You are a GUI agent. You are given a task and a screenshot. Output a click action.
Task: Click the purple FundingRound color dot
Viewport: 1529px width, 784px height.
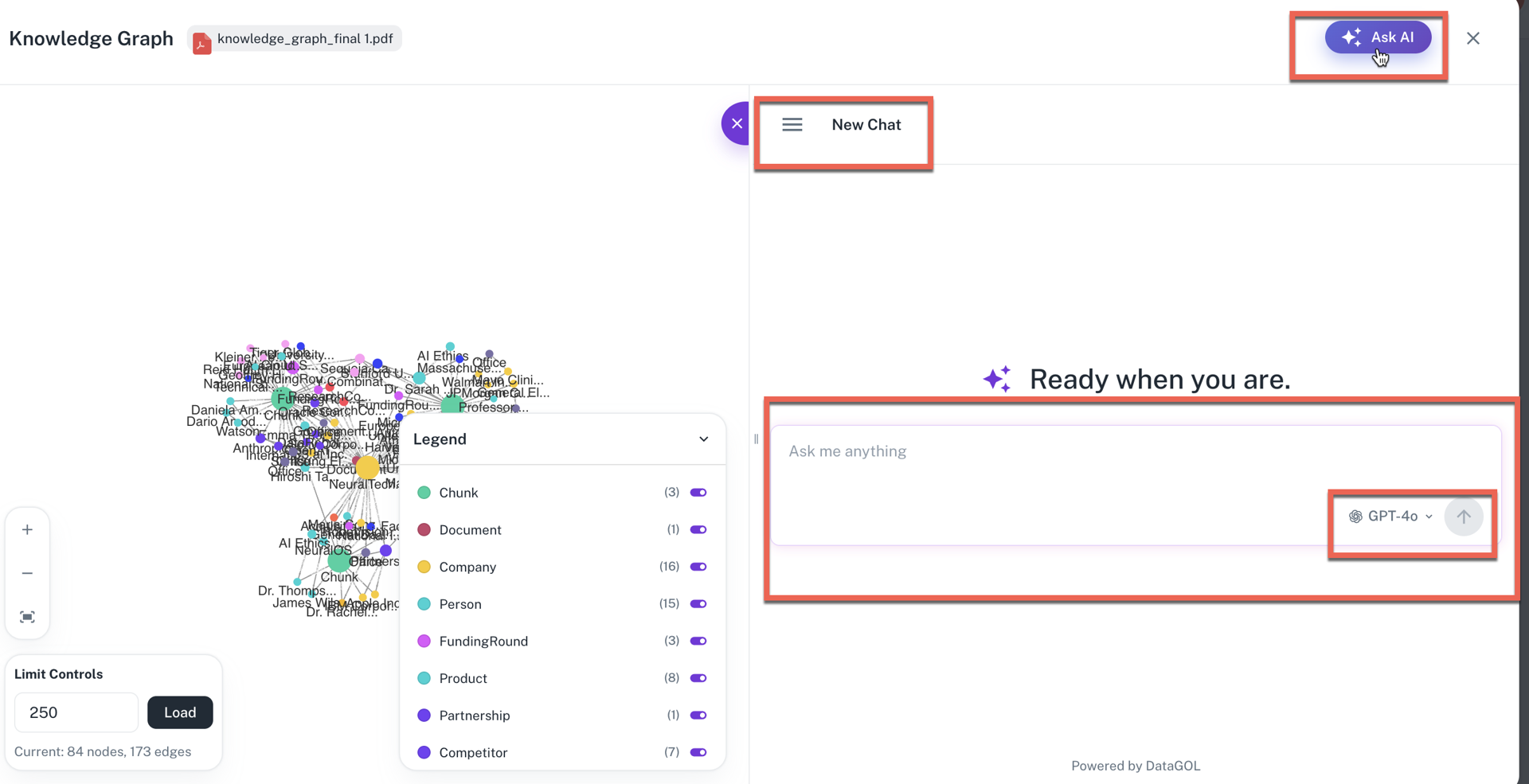(424, 642)
